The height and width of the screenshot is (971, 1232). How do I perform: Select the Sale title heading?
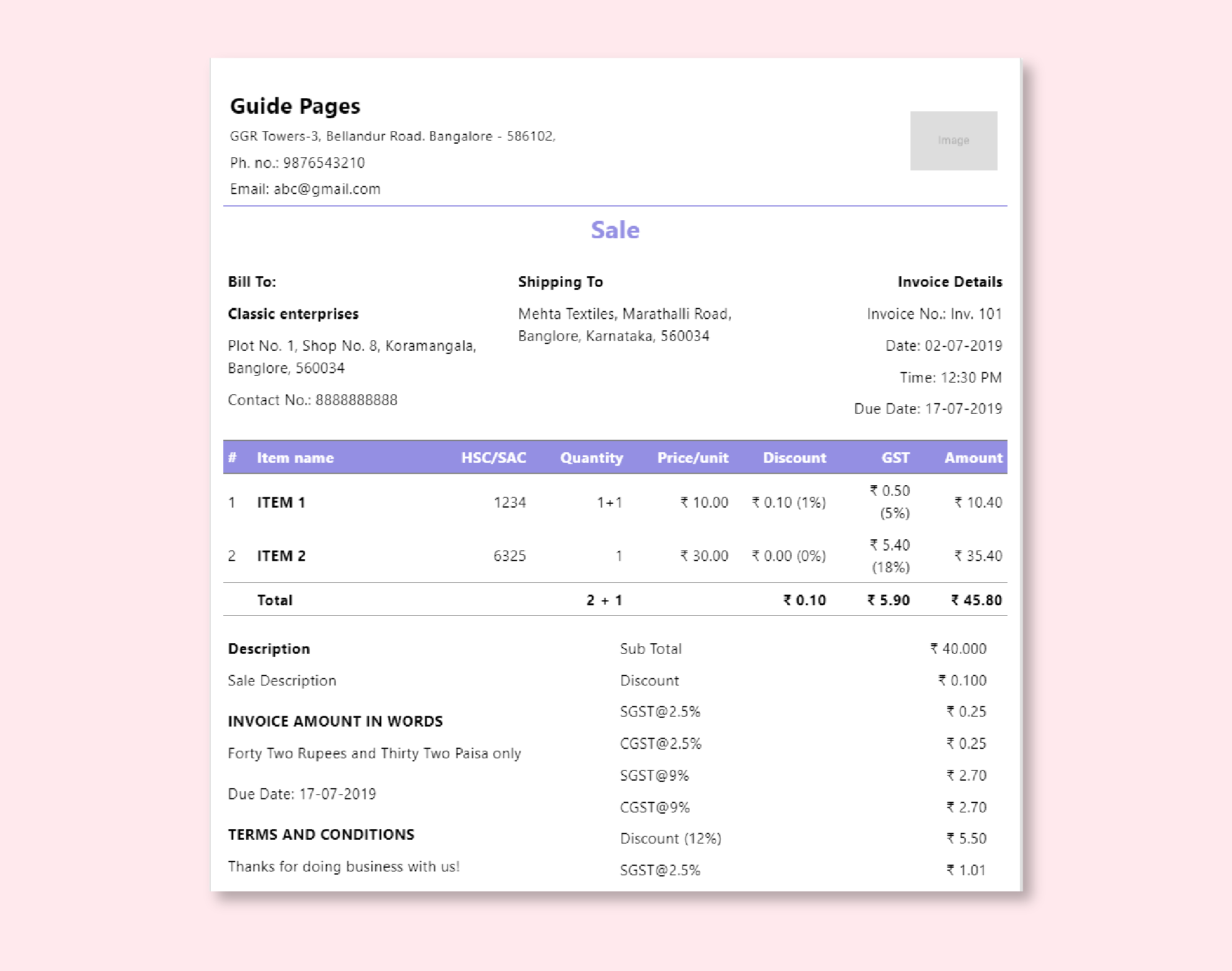(x=615, y=230)
